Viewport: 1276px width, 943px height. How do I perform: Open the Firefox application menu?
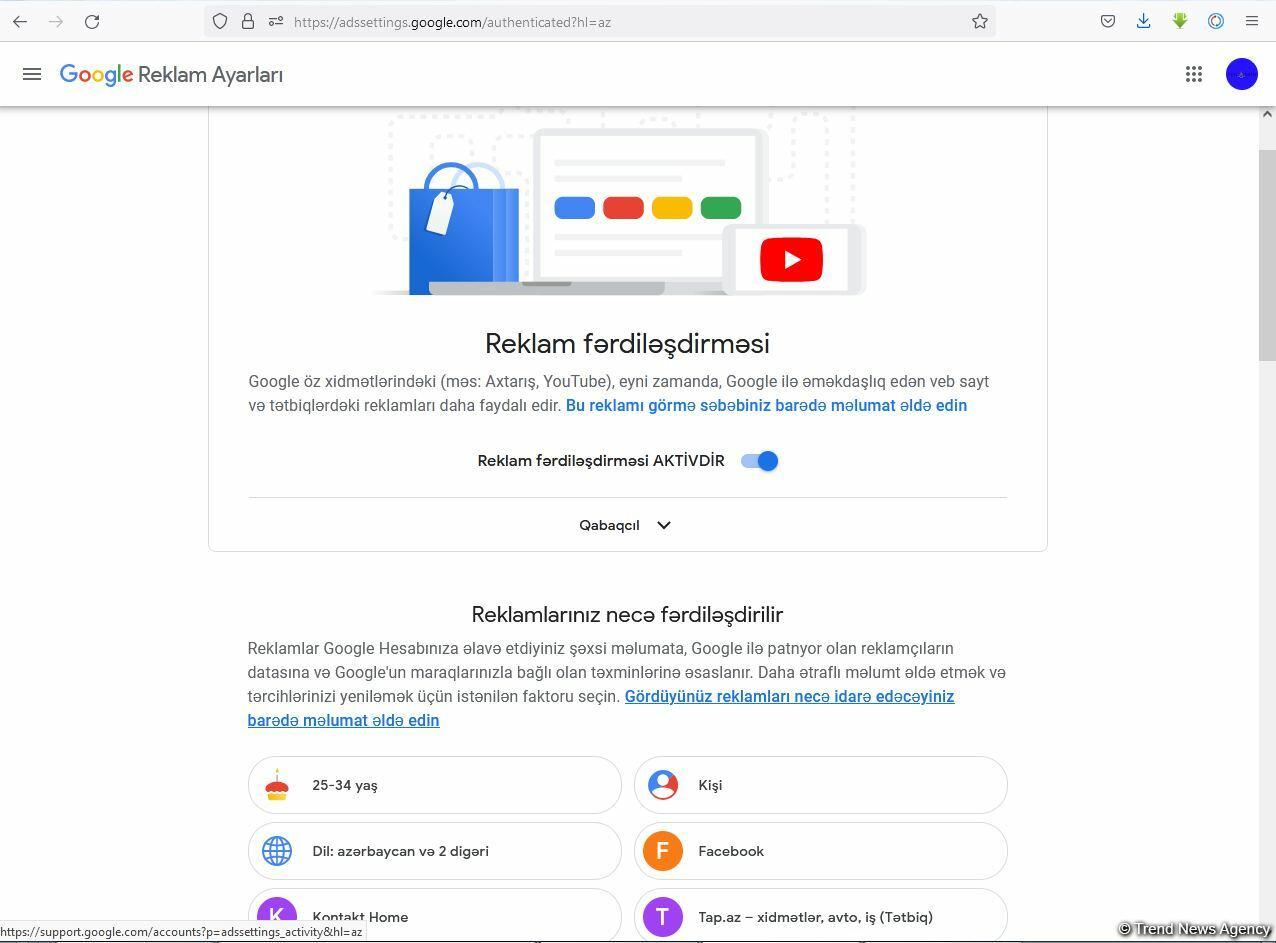pyautogui.click(x=1252, y=21)
